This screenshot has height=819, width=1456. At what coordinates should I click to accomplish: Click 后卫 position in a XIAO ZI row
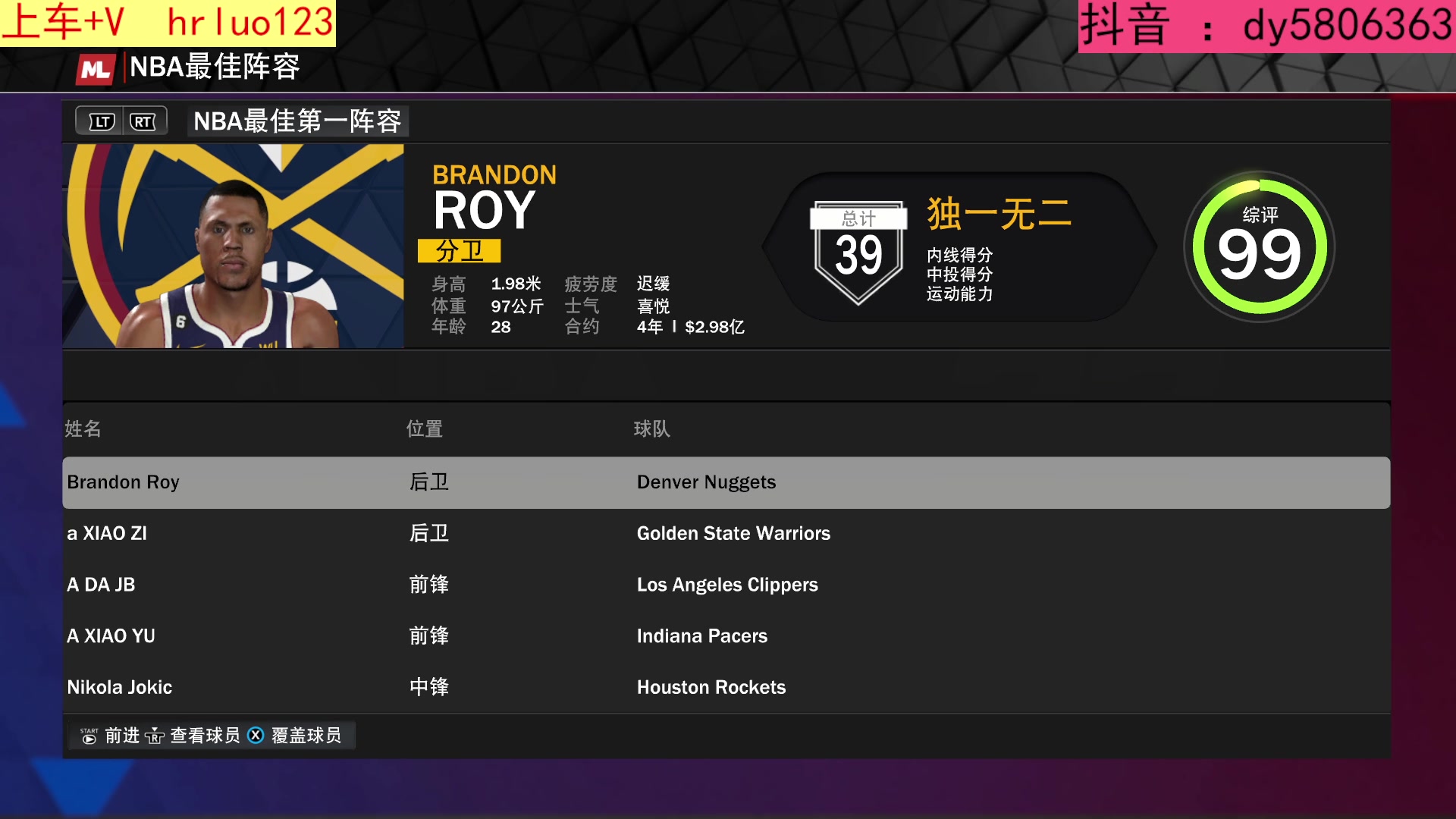click(x=429, y=534)
